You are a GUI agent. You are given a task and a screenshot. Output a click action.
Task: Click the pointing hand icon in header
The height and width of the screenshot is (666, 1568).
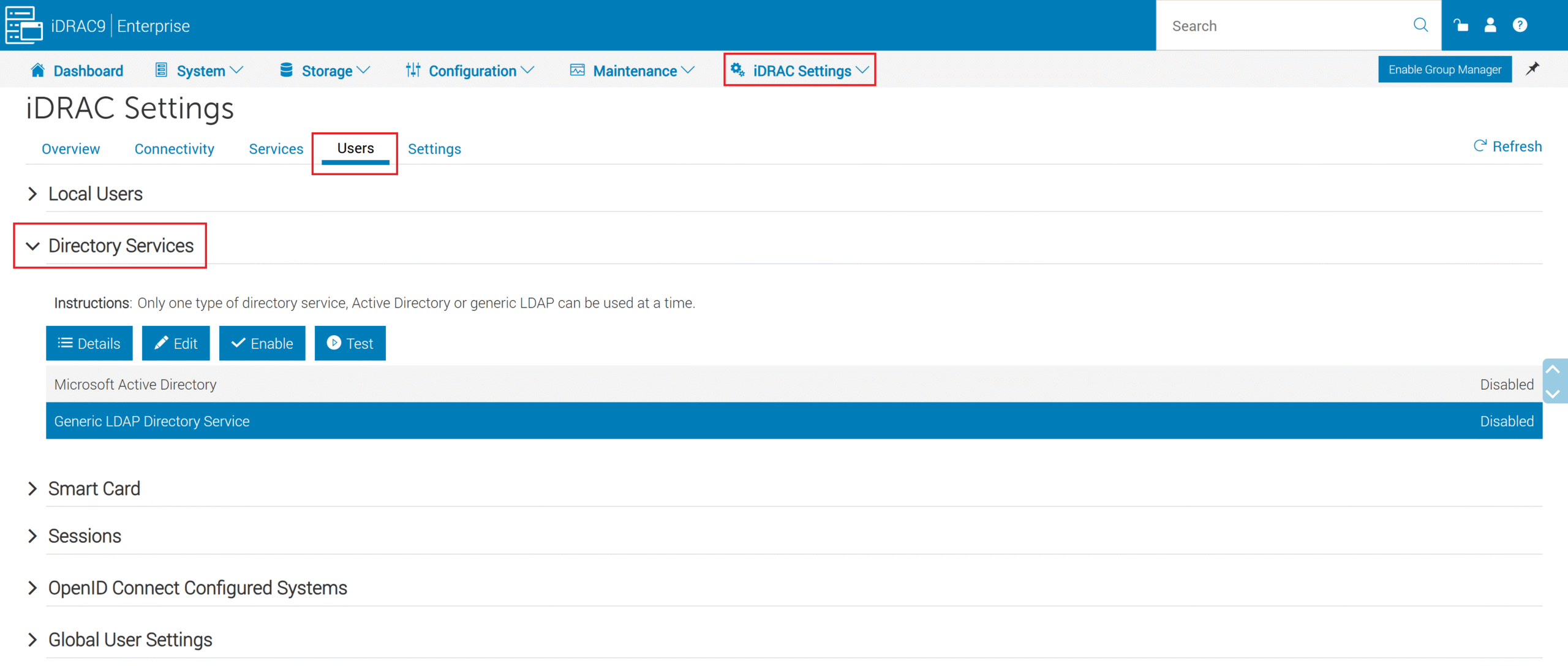1461,25
